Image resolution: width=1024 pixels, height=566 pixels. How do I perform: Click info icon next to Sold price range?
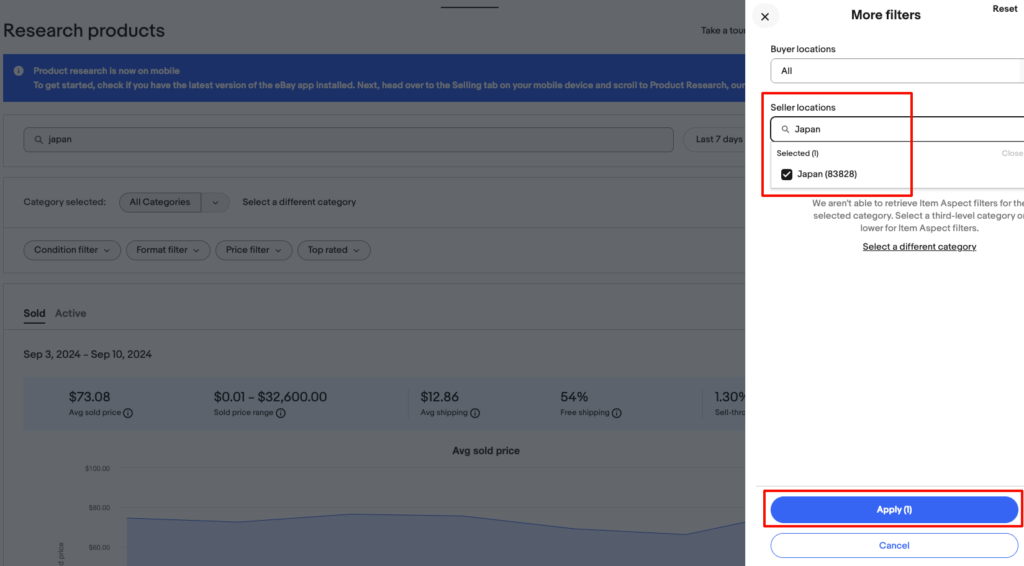(x=281, y=413)
